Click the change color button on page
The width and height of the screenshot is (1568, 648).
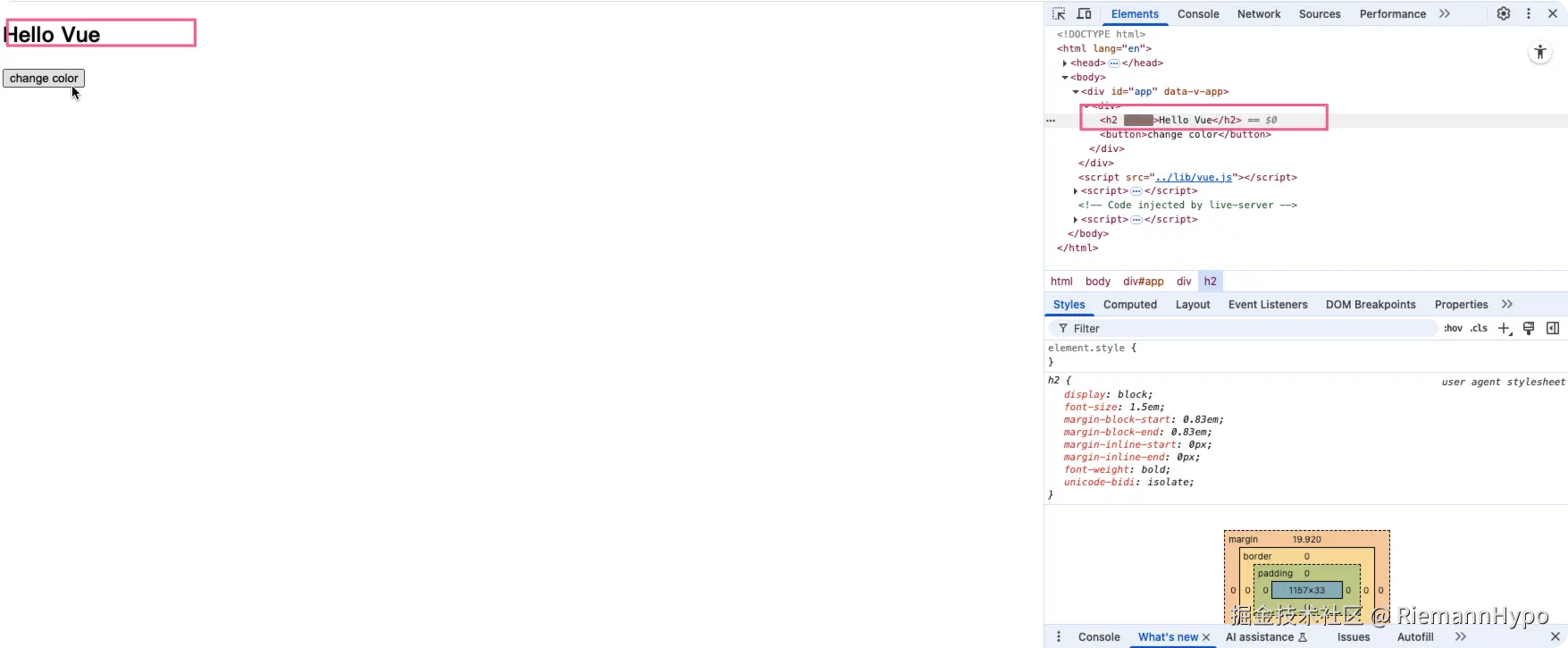coord(44,79)
